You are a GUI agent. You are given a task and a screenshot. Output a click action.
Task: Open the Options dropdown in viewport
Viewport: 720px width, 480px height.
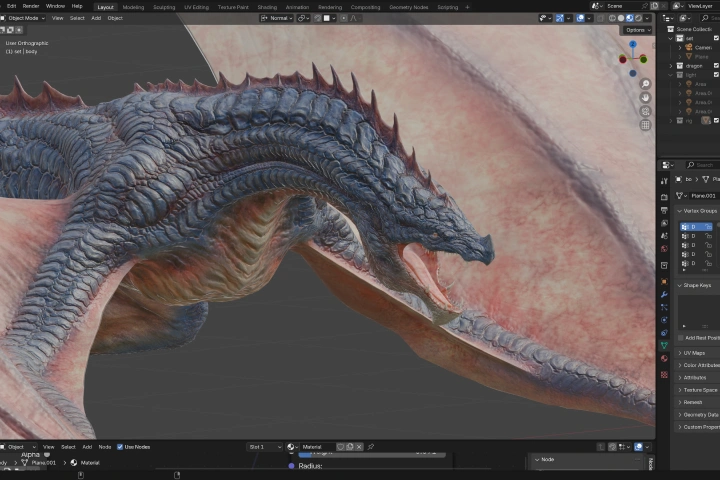click(638, 30)
